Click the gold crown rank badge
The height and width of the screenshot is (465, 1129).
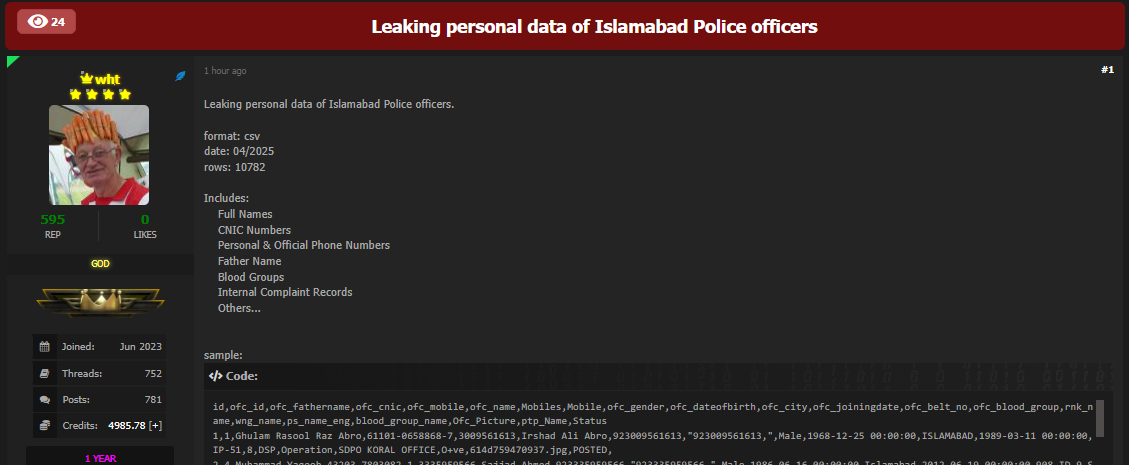tap(99, 299)
